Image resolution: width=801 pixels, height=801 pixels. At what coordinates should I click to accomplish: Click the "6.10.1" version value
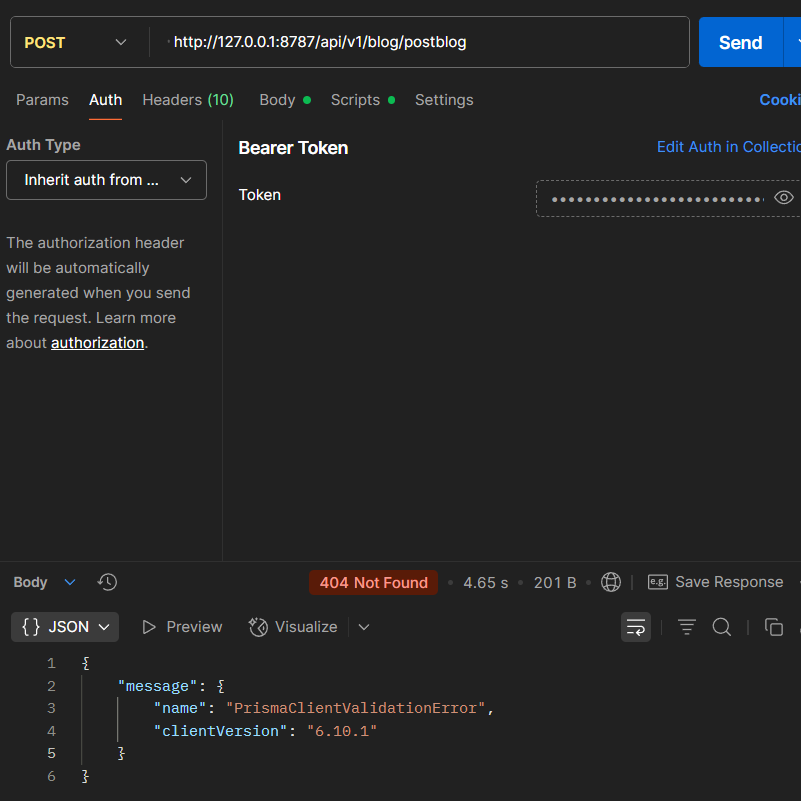(342, 731)
